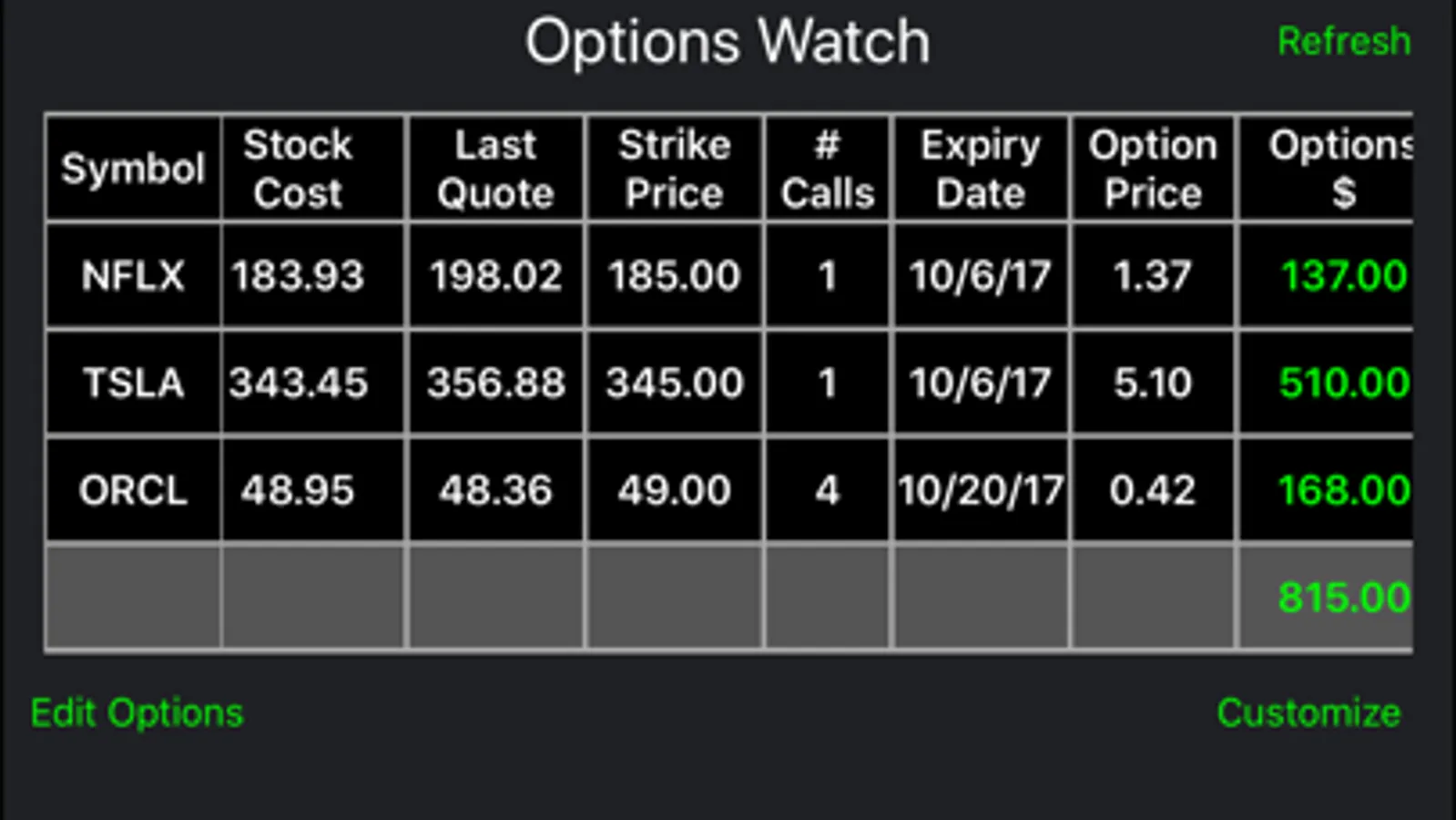Click the Symbol column header

pos(133,169)
